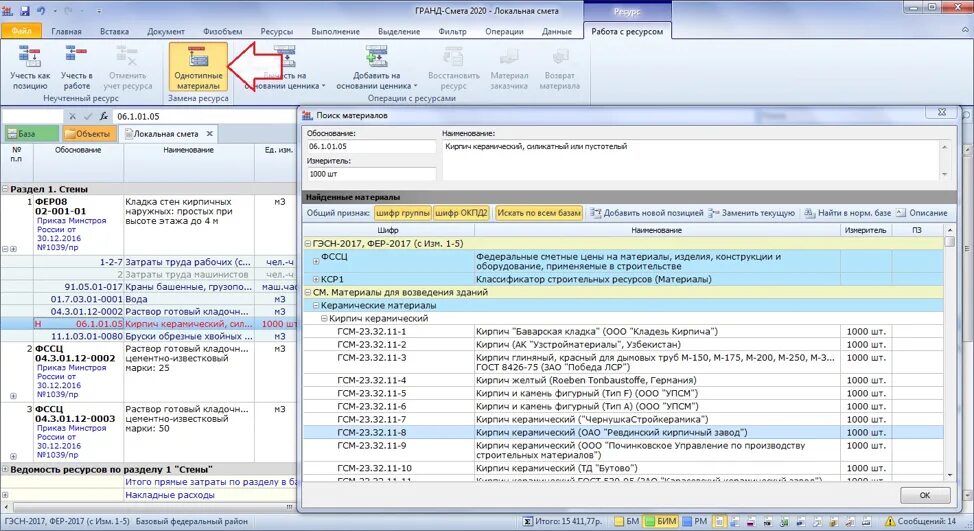
Task: Click the 'Наименование' column header in dialog
Action: point(657,230)
